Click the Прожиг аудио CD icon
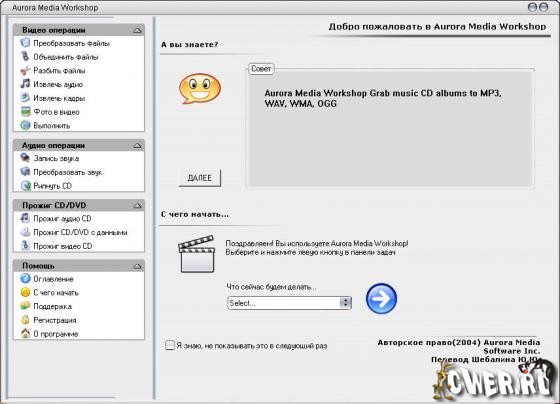The height and width of the screenshot is (404, 560). pyautogui.click(x=25, y=218)
